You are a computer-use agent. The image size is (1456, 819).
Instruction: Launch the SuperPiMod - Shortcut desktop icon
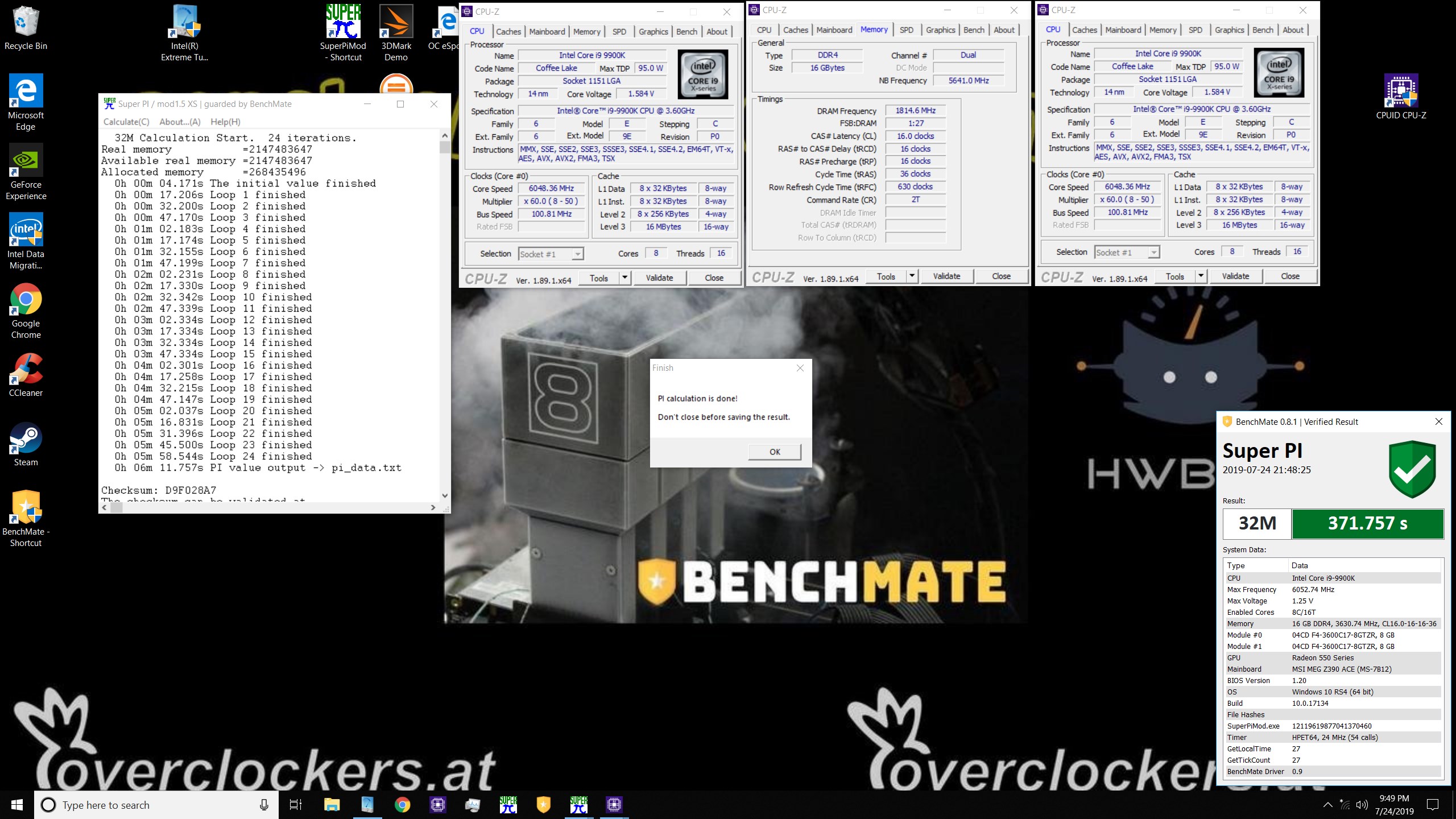click(x=343, y=33)
